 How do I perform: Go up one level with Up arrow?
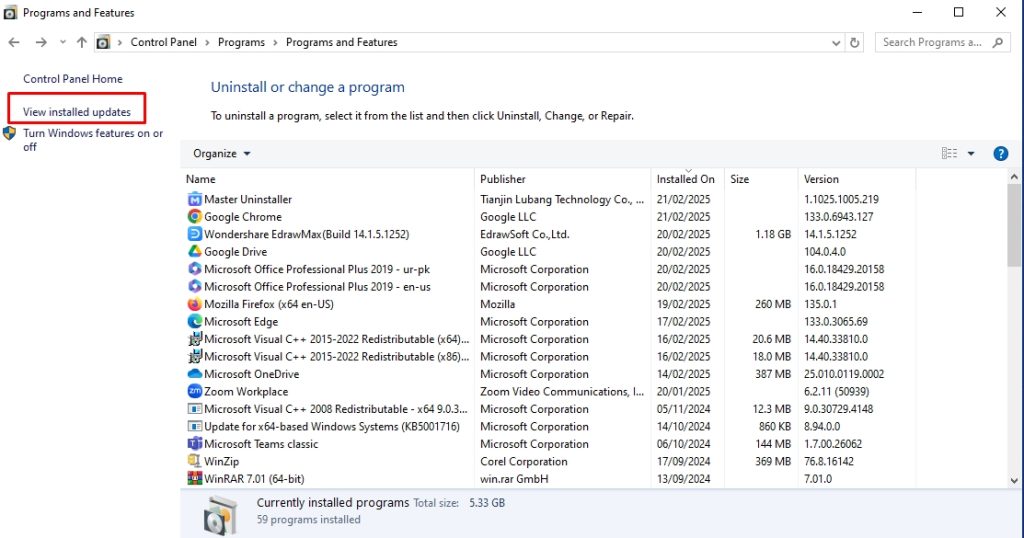[x=82, y=42]
